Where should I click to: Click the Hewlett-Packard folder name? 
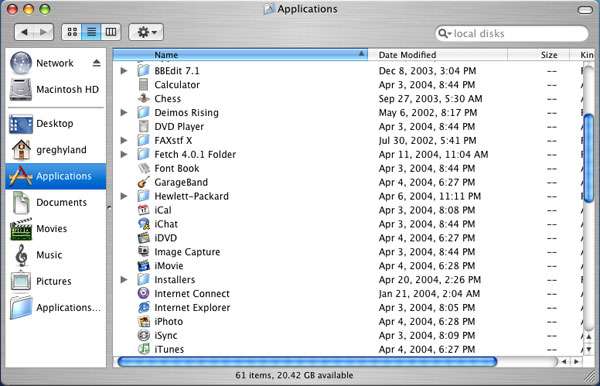pos(191,196)
